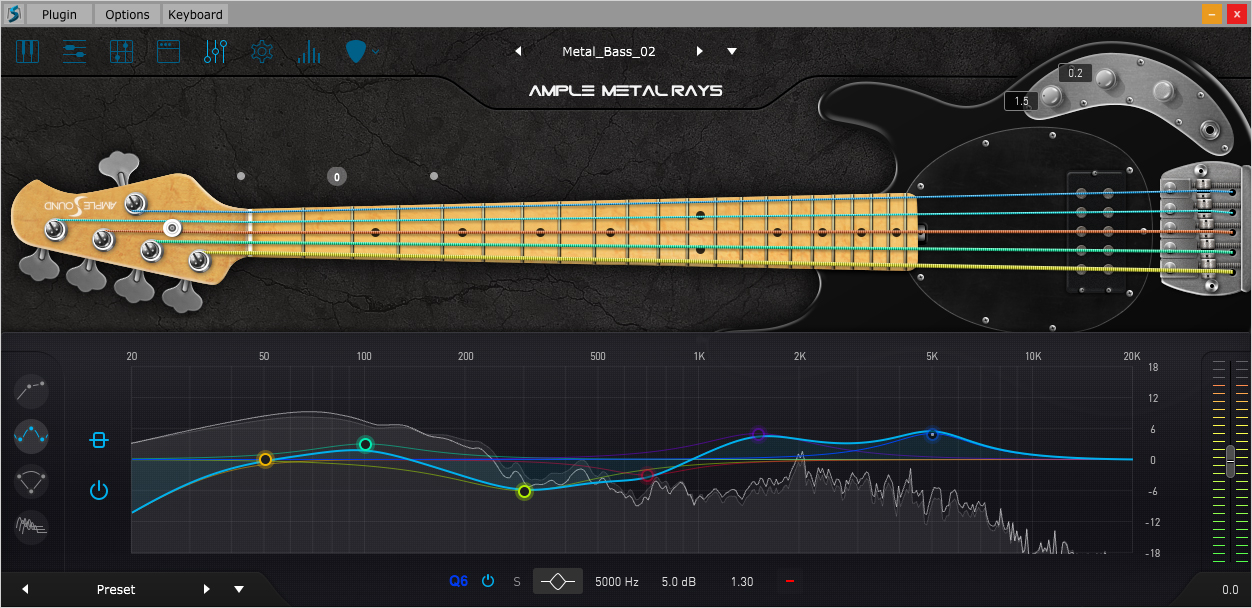Viewport: 1252px width, 608px height.
Task: Select the riffer faders icon
Action: 215,51
